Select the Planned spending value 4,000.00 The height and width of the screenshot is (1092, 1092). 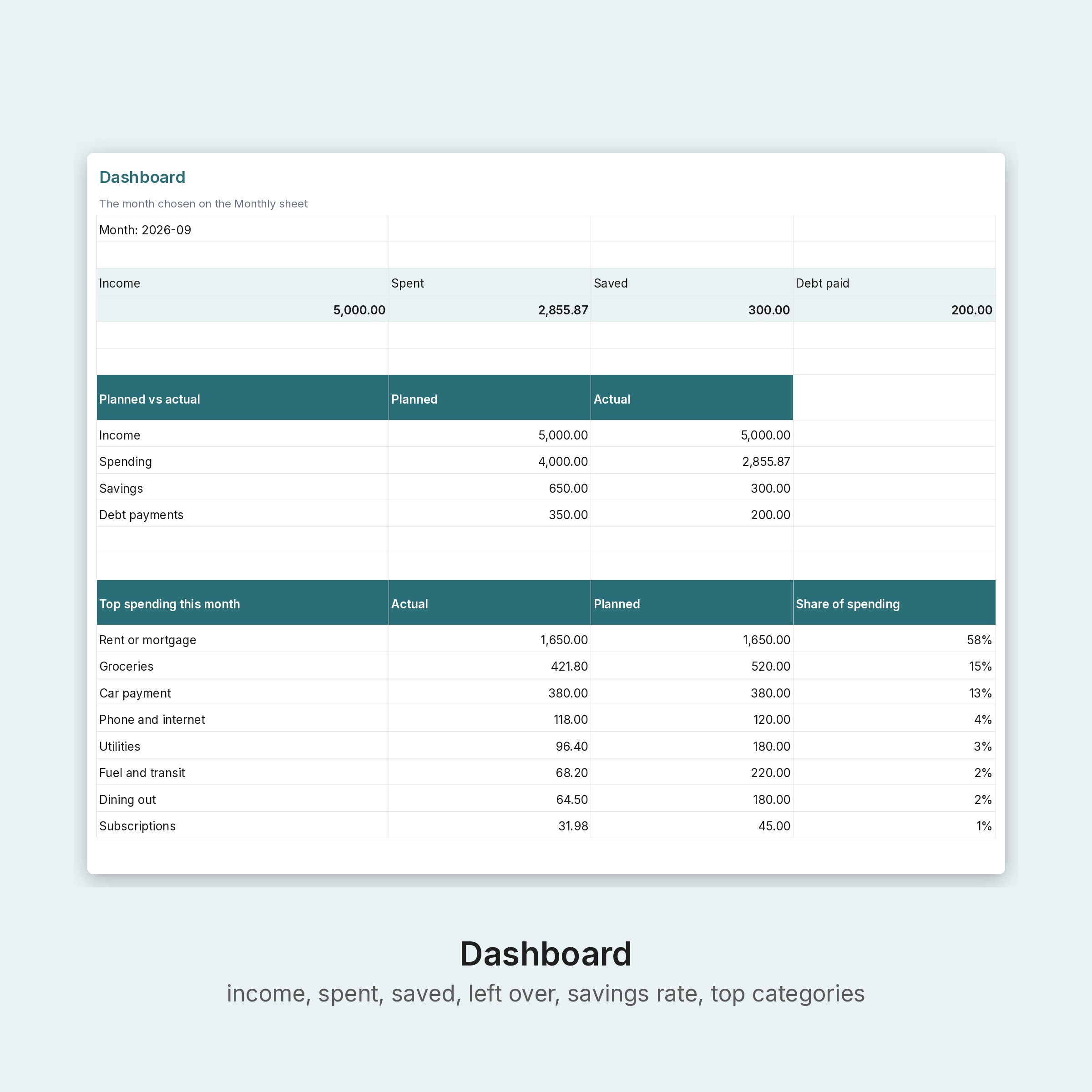(x=562, y=462)
